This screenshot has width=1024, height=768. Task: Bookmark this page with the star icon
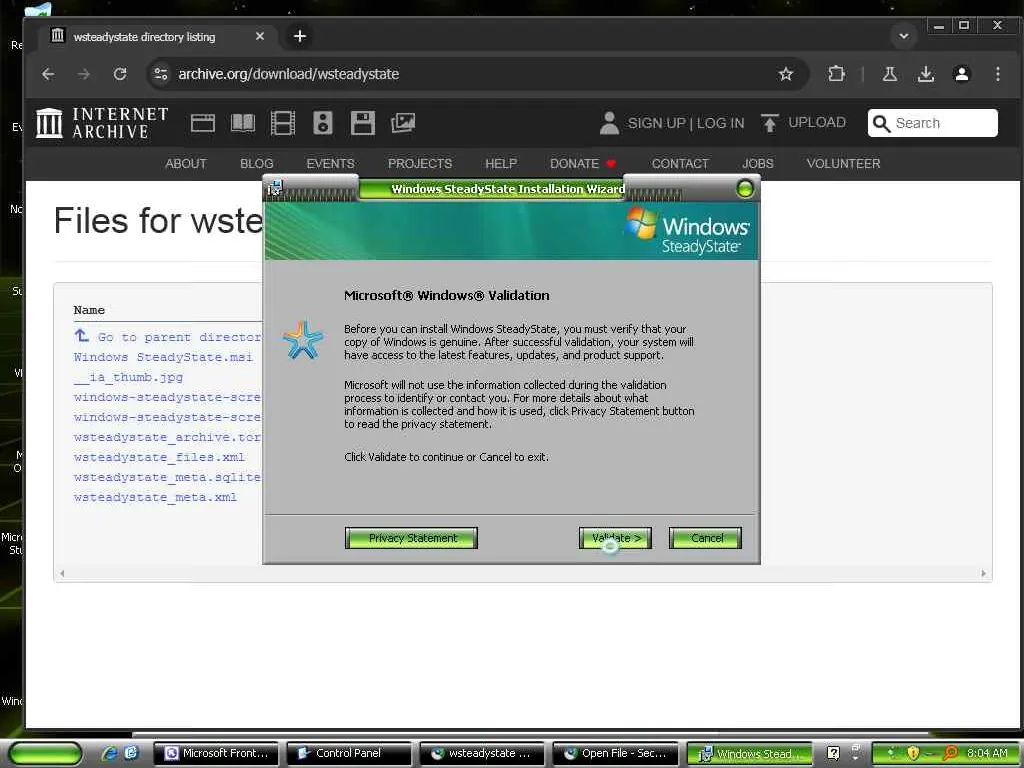coord(786,74)
